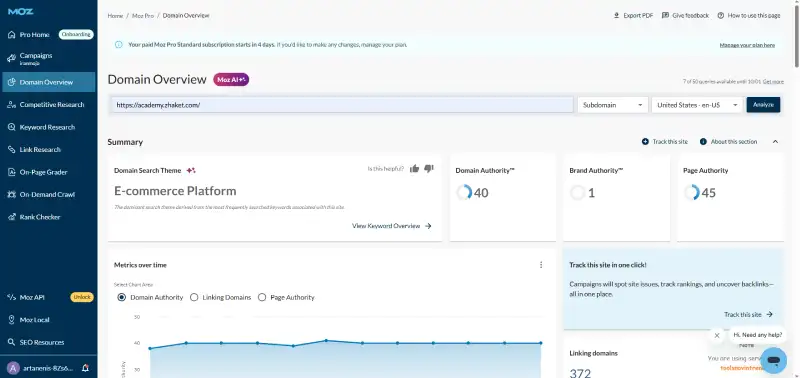The image size is (800, 378).
Task: Click the Moz API code icon
Action: [x=11, y=297]
